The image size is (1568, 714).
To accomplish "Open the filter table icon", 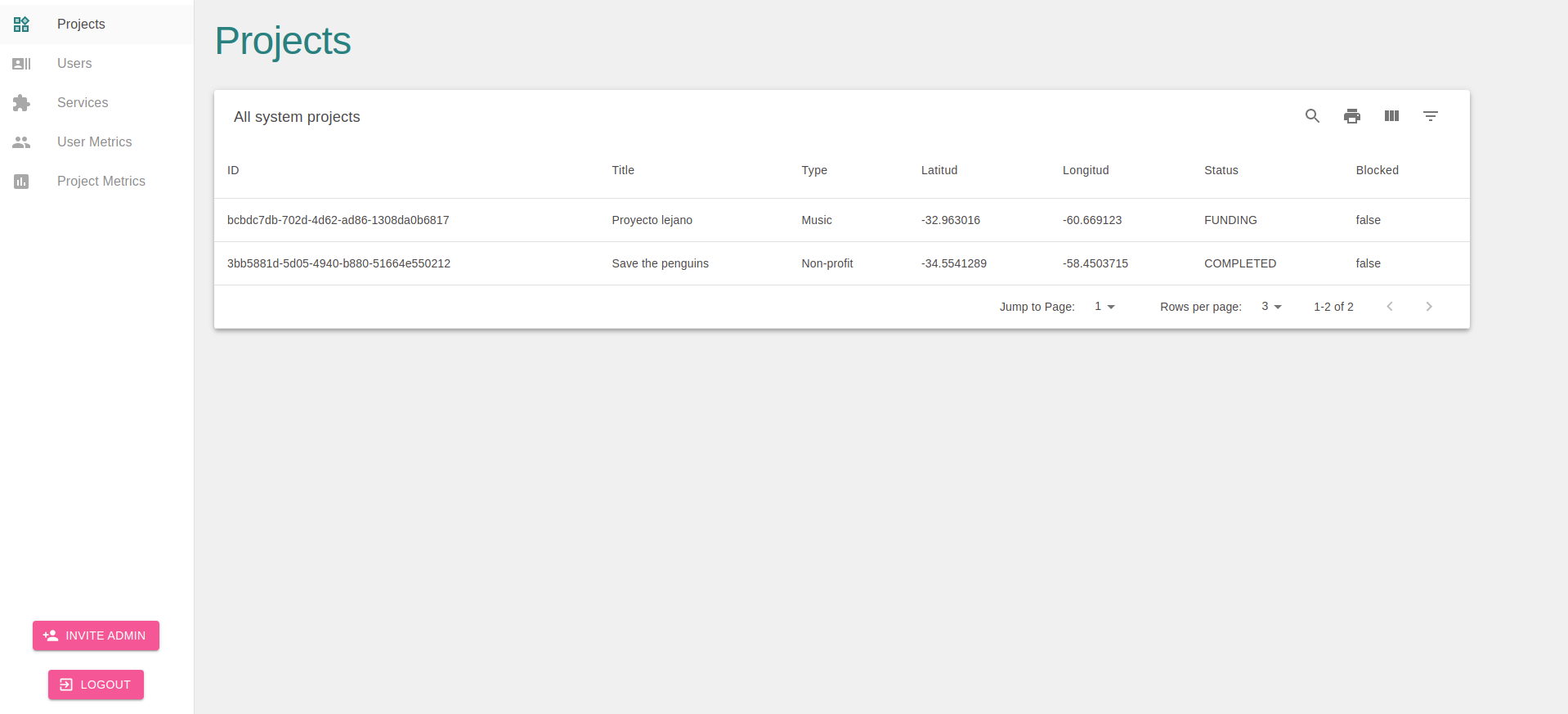I will [x=1431, y=116].
